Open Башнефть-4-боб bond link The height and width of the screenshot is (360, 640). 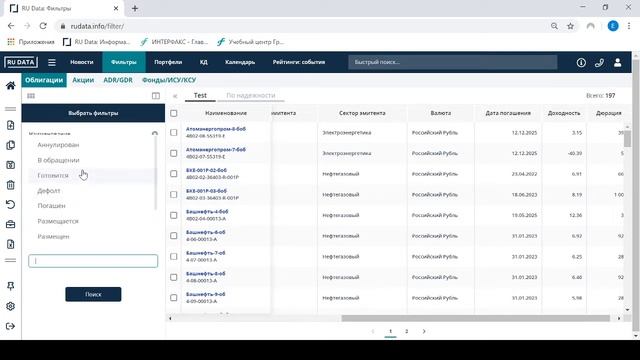[x=207, y=212]
